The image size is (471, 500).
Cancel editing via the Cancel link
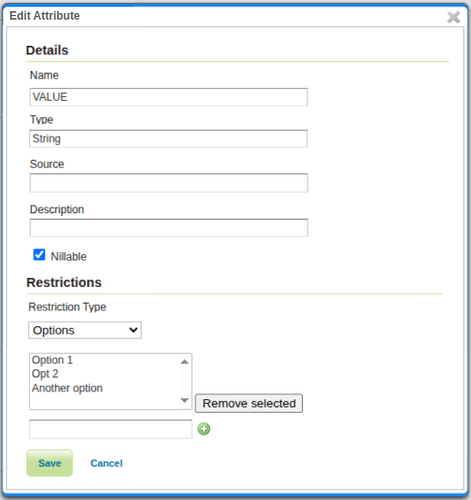(107, 463)
